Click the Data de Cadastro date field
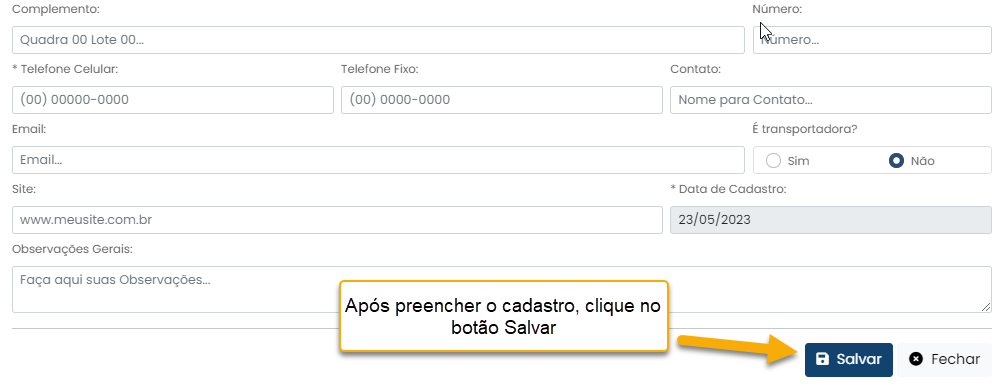The image size is (1002, 390). 831,220
